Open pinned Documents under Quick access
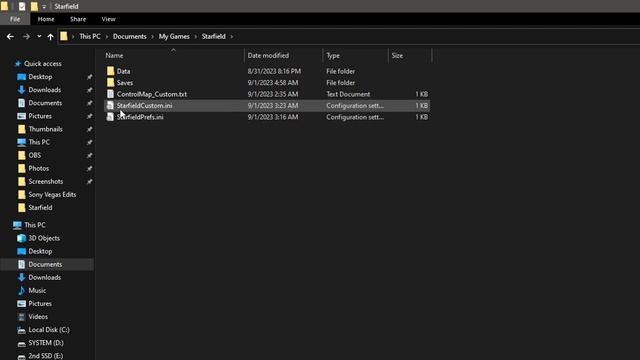 pyautogui.click(x=45, y=103)
